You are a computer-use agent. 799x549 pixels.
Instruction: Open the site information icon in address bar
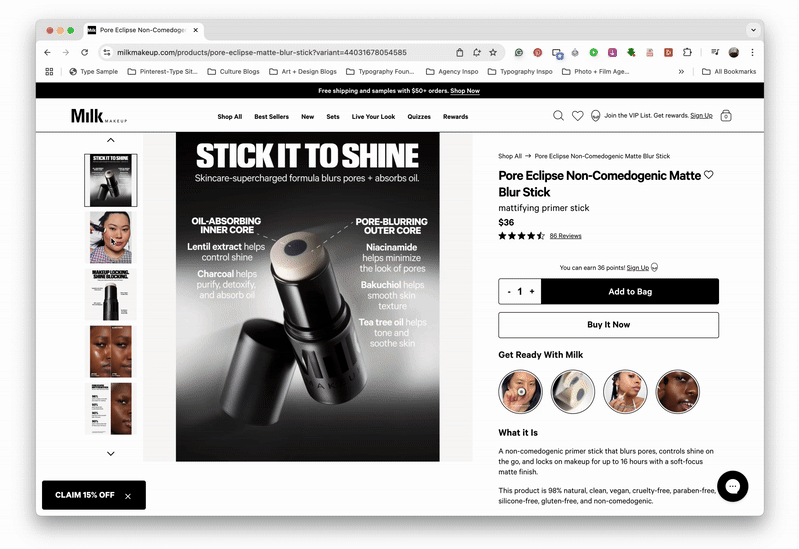point(106,53)
